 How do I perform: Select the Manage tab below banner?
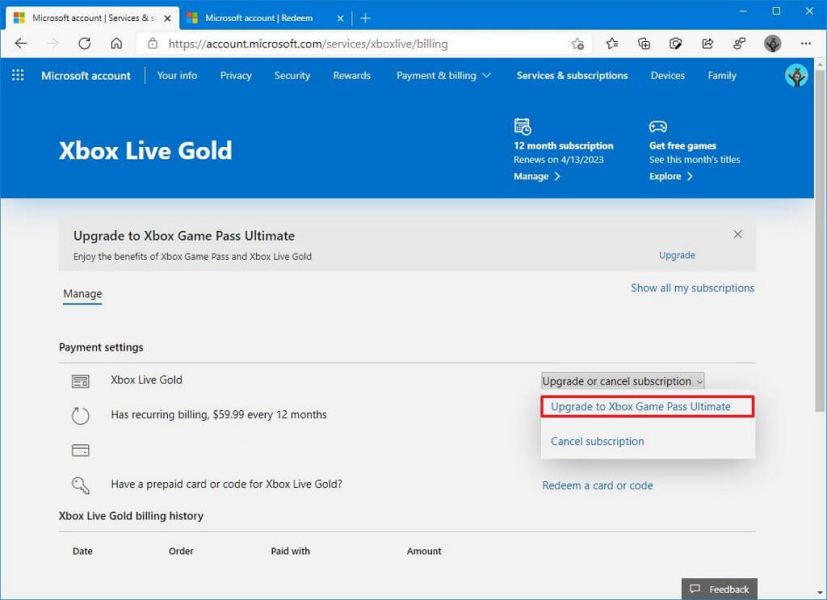(x=83, y=294)
